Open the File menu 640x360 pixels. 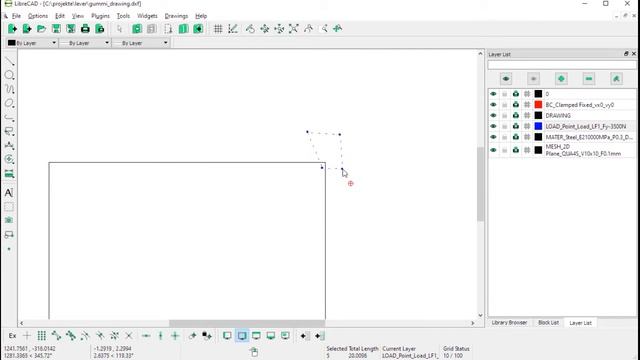point(16,16)
